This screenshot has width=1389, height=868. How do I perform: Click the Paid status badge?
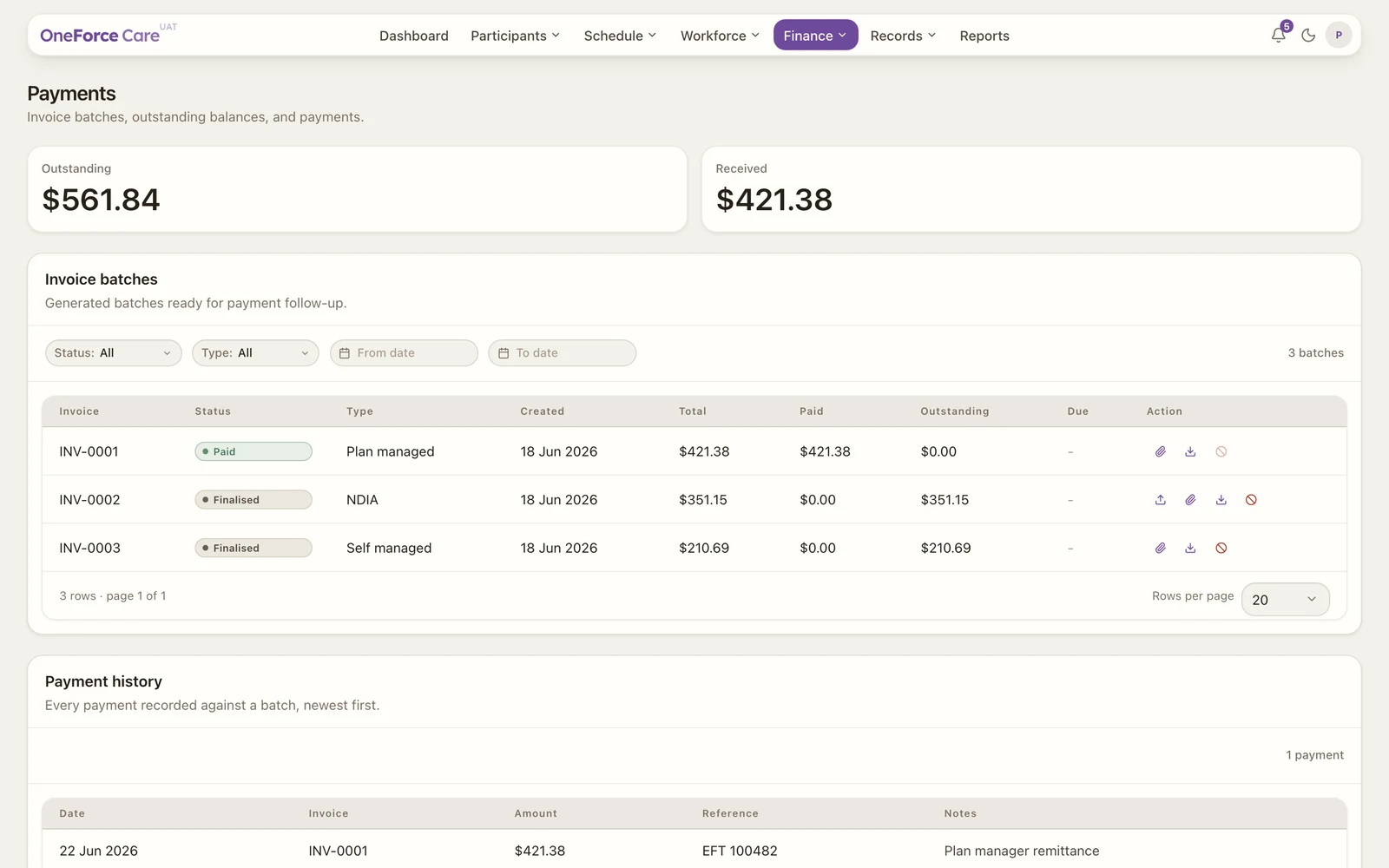[253, 451]
